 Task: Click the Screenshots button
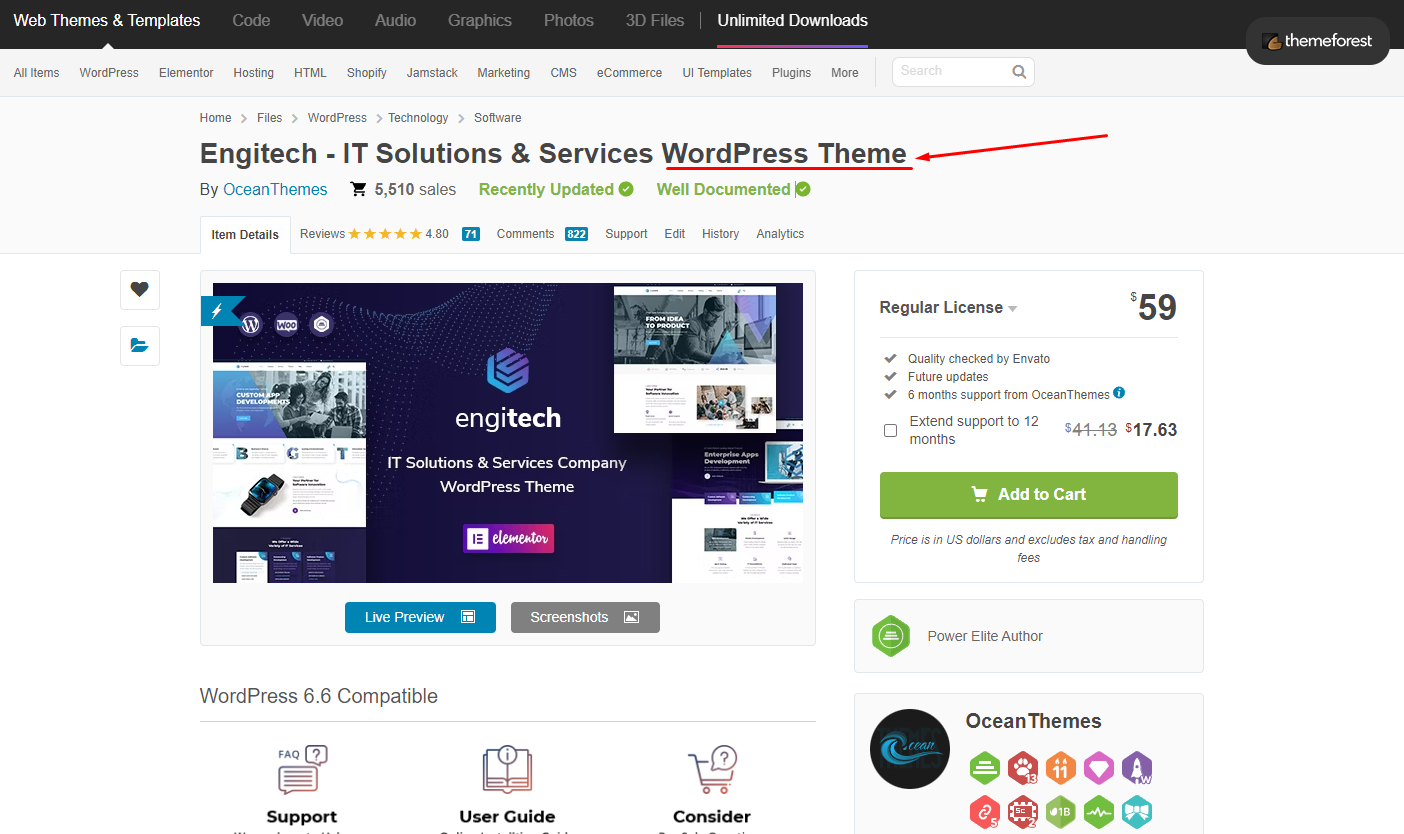pyautogui.click(x=585, y=617)
